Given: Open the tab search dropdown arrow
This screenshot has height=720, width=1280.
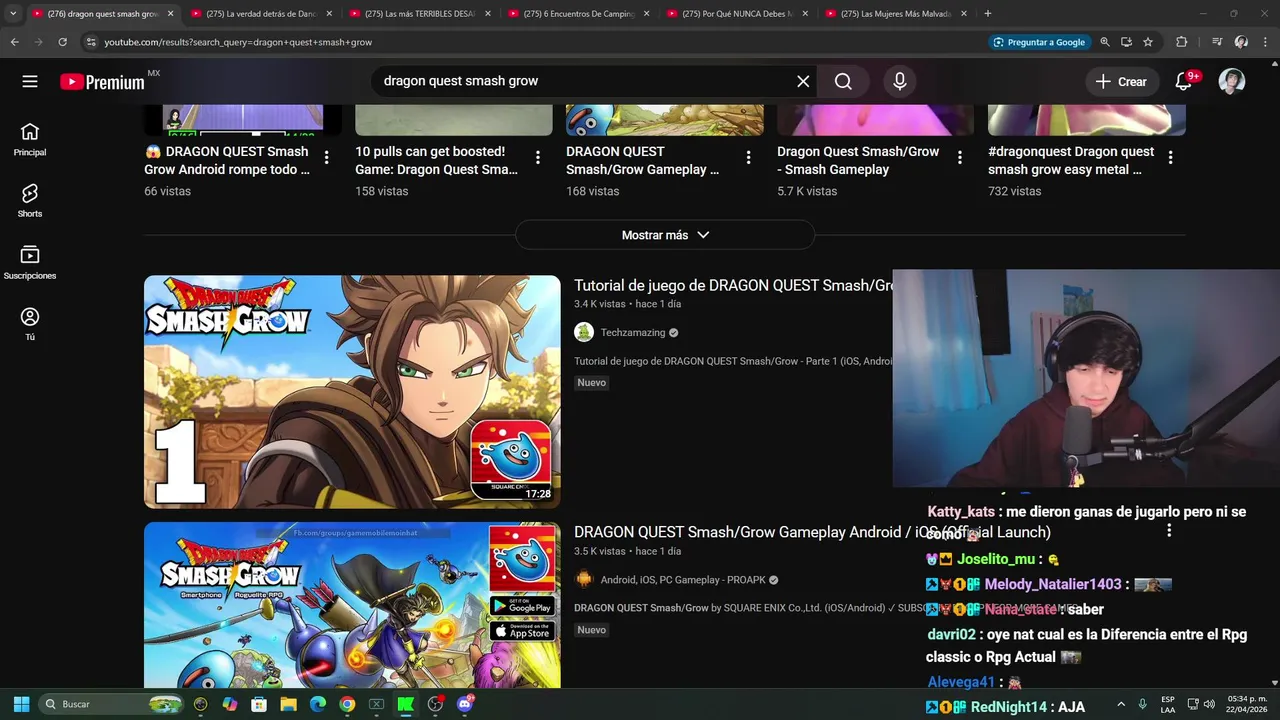Looking at the screenshot, I should 13,14.
